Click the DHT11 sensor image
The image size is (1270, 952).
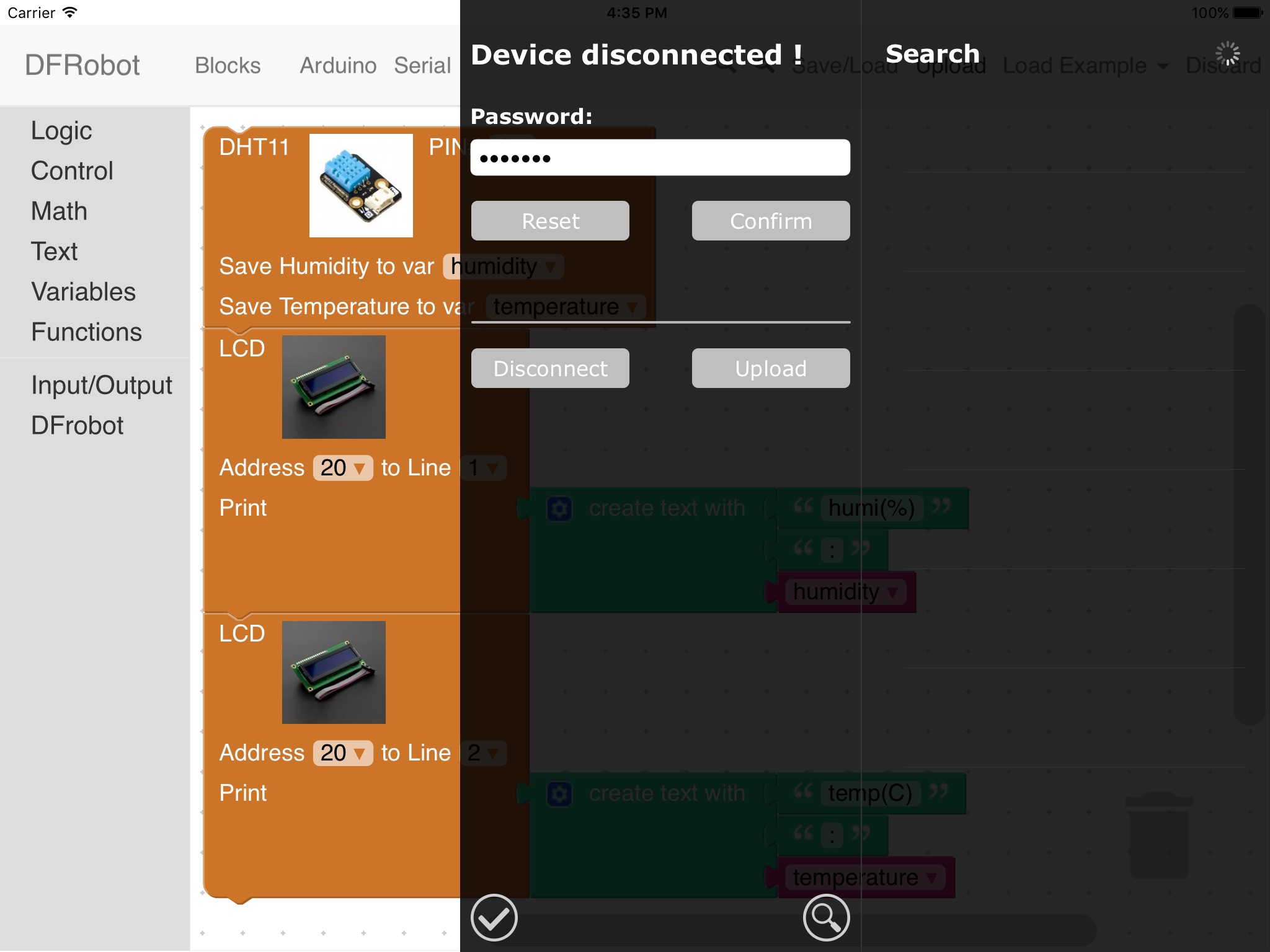pos(361,185)
